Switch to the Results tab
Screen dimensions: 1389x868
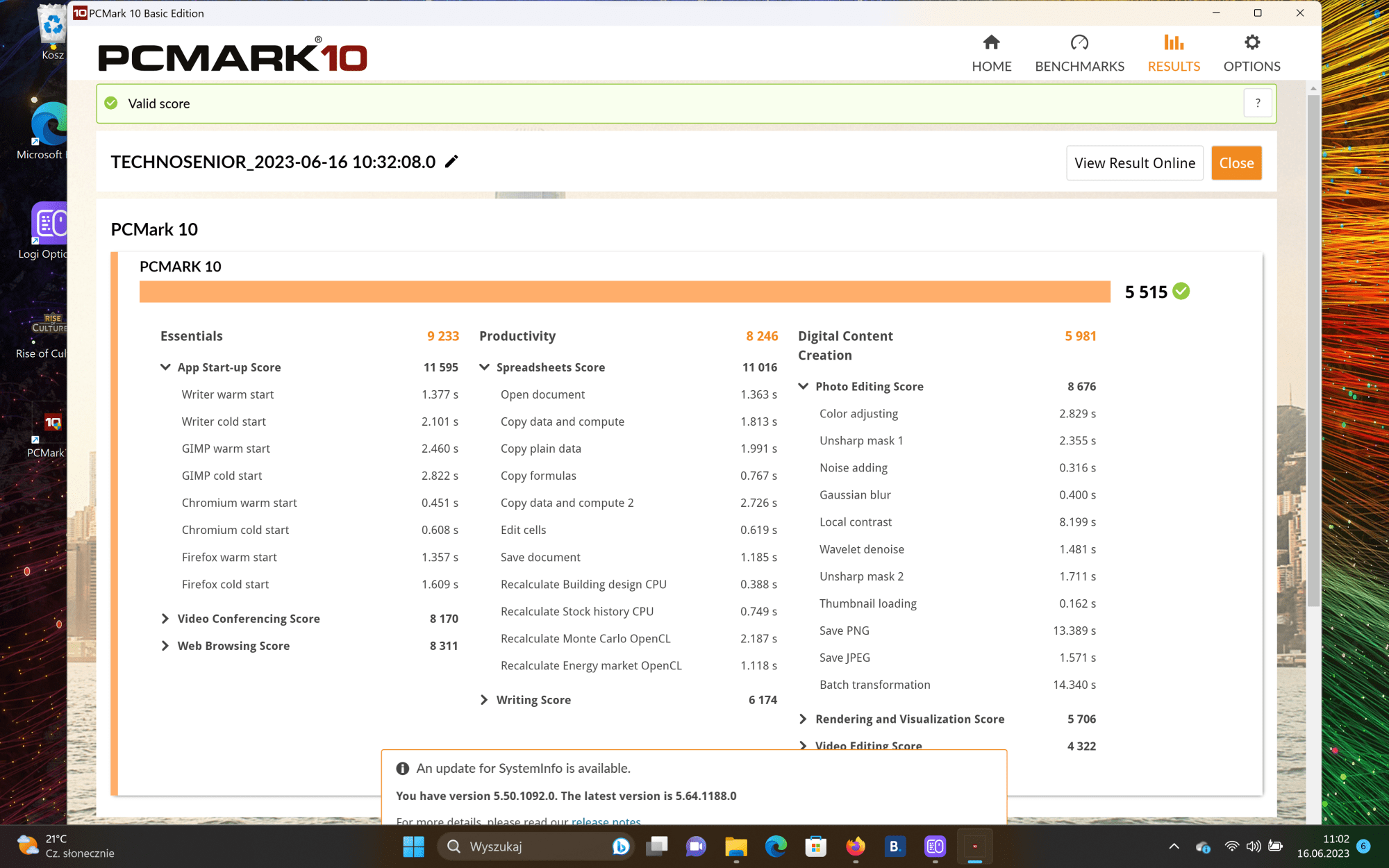1173,53
